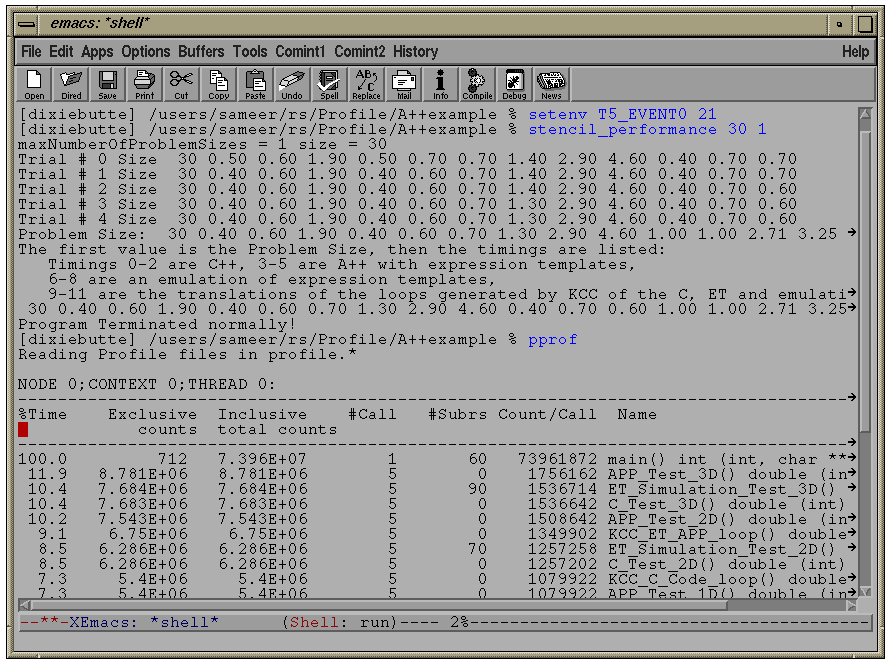The height and width of the screenshot is (667, 893).
Task: Open the Apps menu
Action: click(97, 52)
